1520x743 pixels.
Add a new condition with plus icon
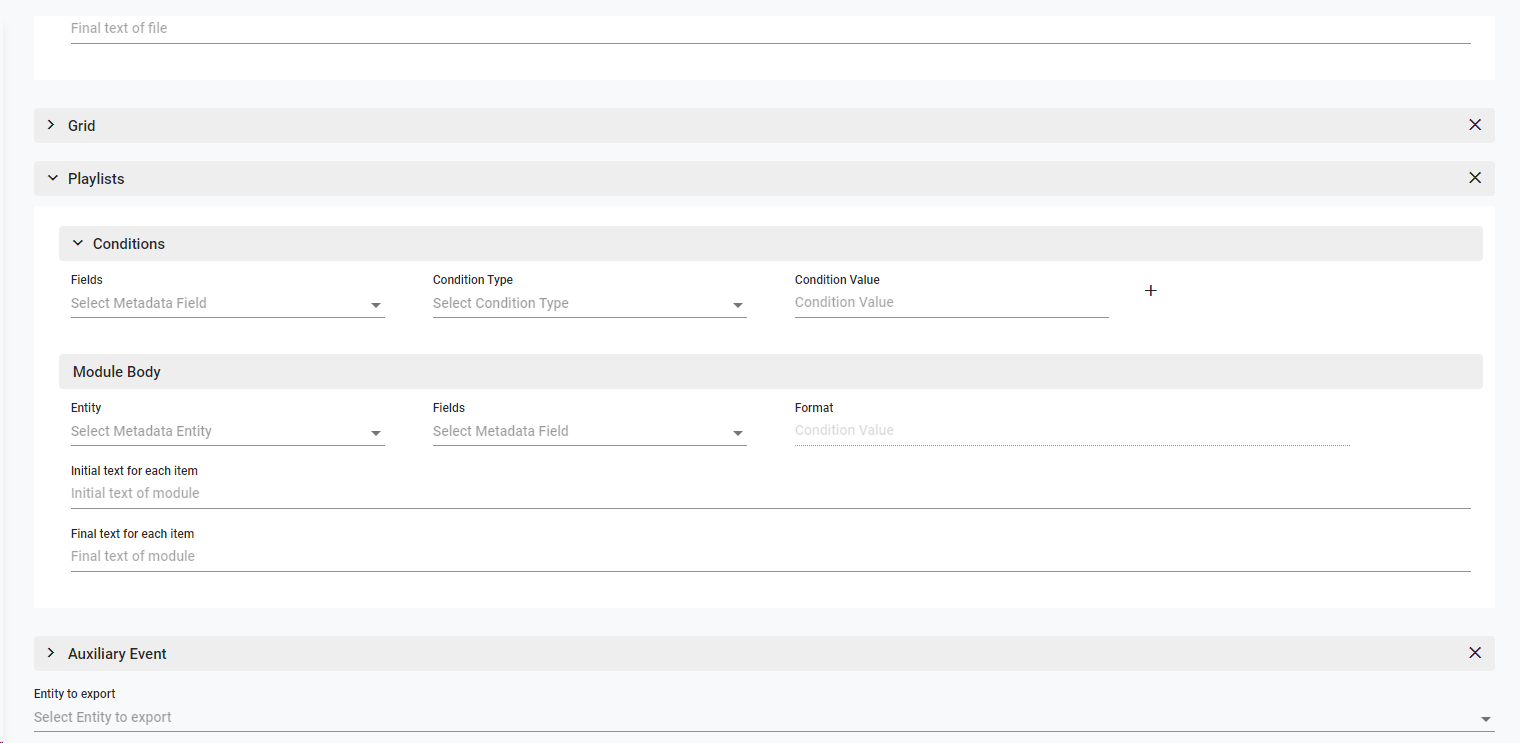pos(1150,291)
